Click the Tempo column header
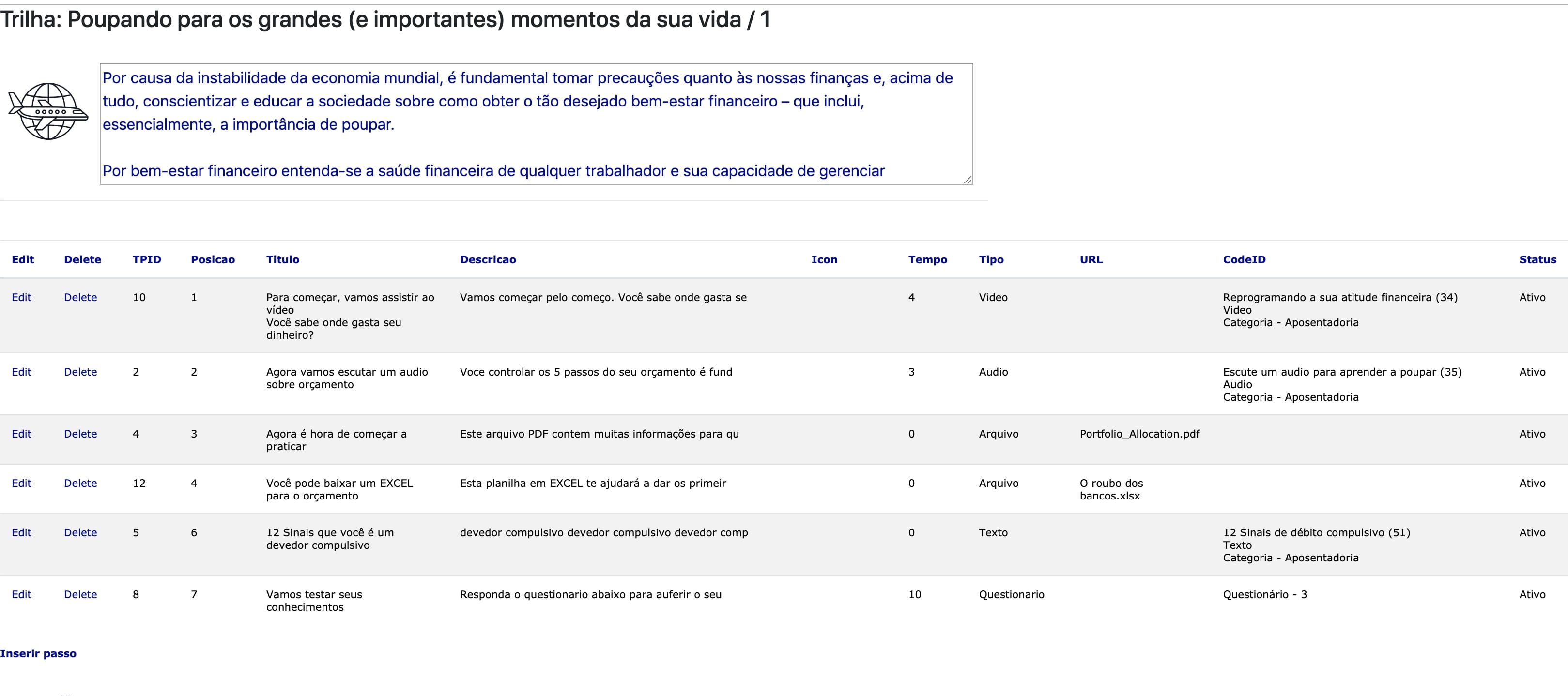 (x=927, y=260)
